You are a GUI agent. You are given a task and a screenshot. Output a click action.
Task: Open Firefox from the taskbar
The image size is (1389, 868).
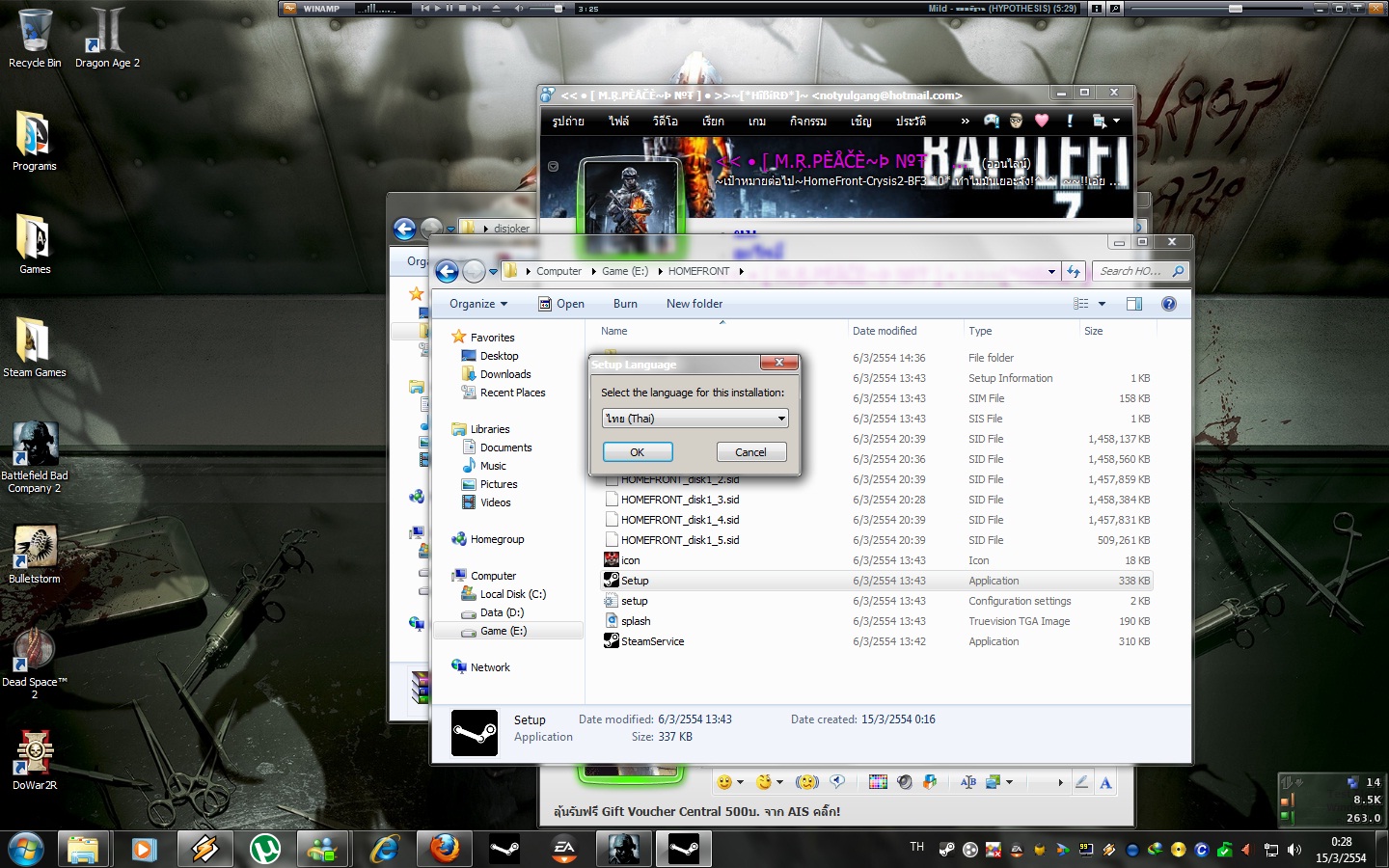tap(445, 849)
